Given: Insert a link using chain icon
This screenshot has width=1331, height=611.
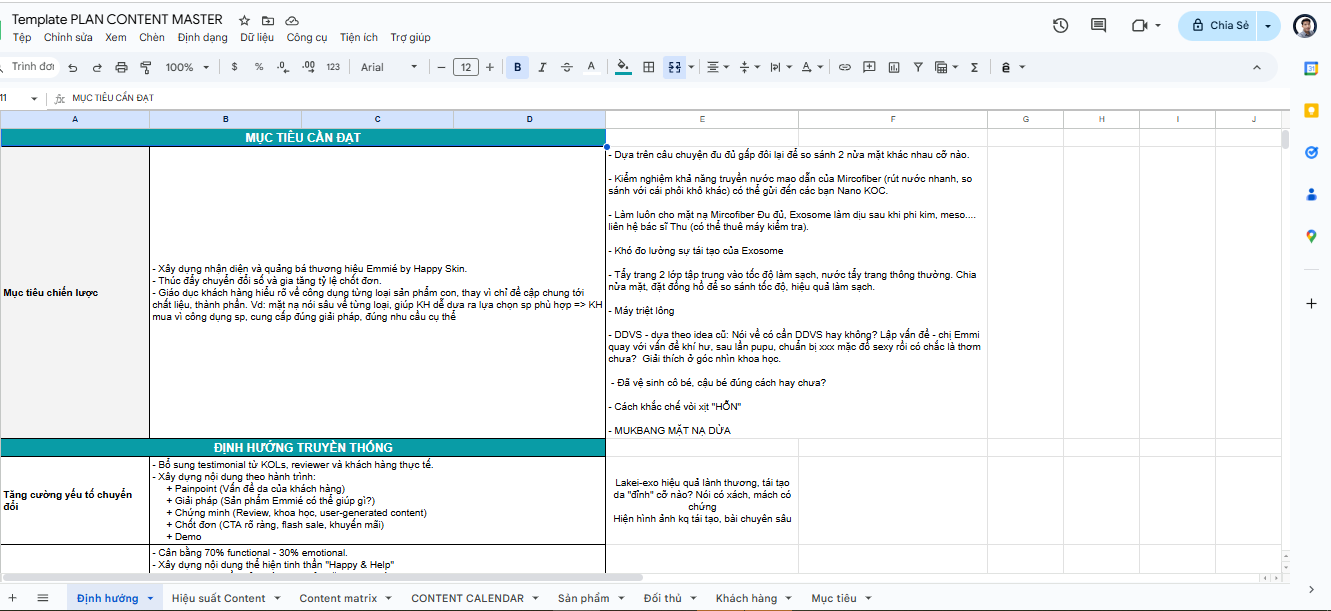Looking at the screenshot, I should pyautogui.click(x=844, y=67).
